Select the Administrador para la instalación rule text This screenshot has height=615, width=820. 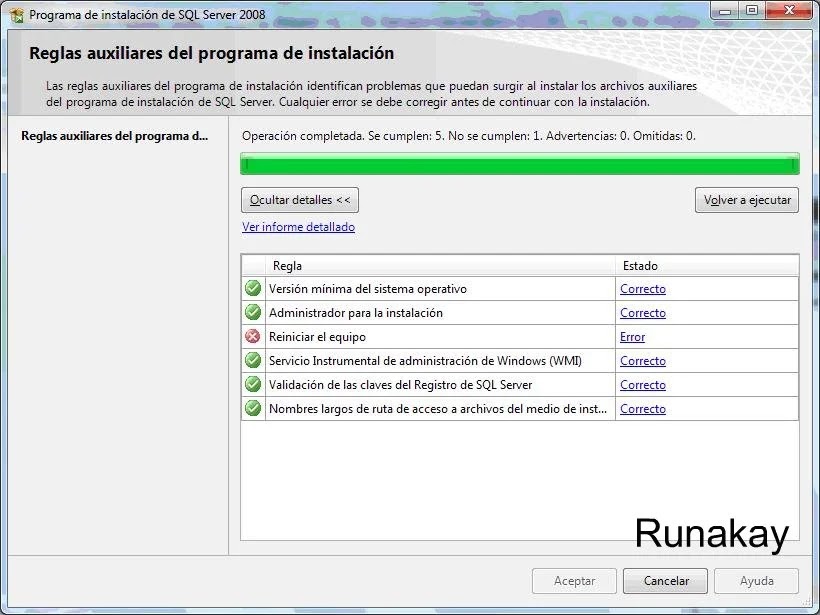click(356, 313)
